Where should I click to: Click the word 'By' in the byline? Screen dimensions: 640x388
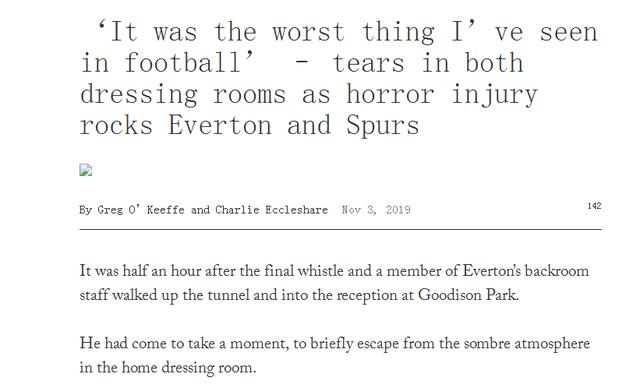tap(86, 210)
